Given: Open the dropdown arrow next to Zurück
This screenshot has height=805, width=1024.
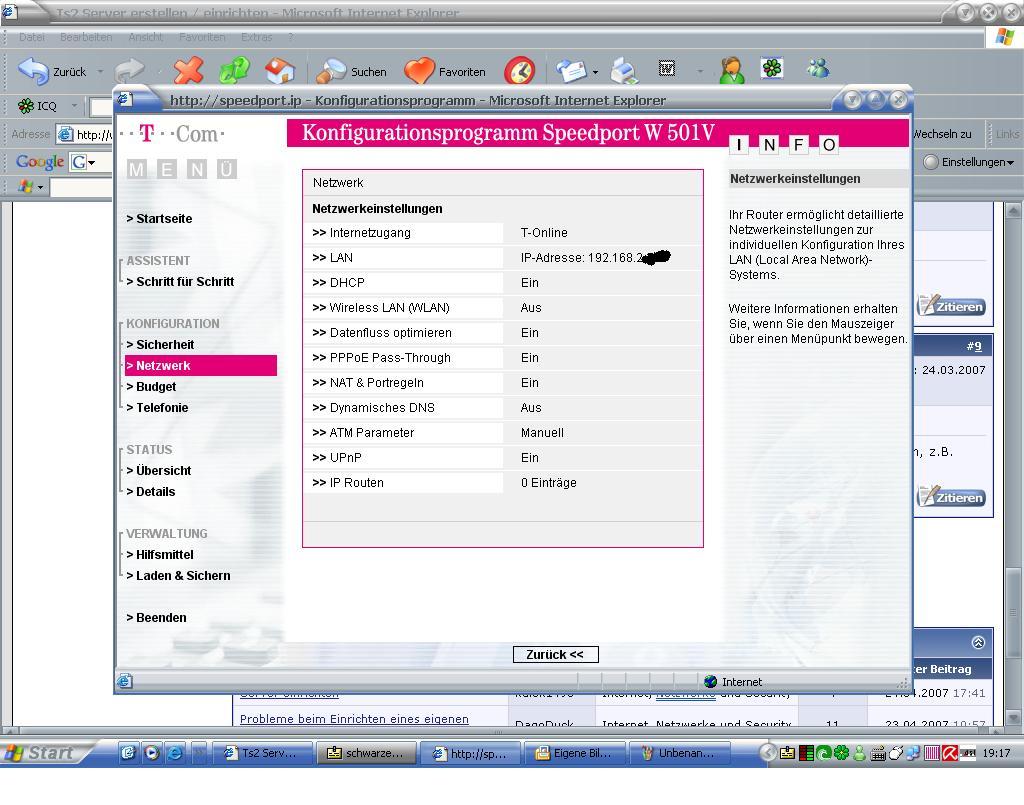Looking at the screenshot, I should click(100, 71).
